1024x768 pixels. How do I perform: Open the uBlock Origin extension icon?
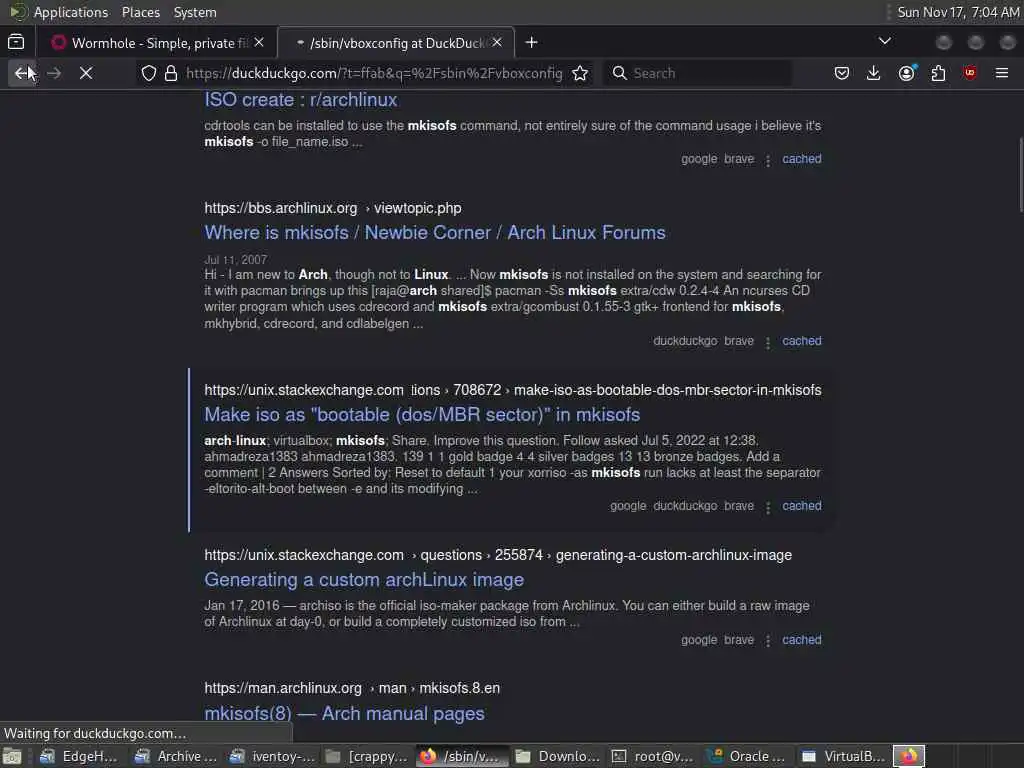(x=970, y=73)
